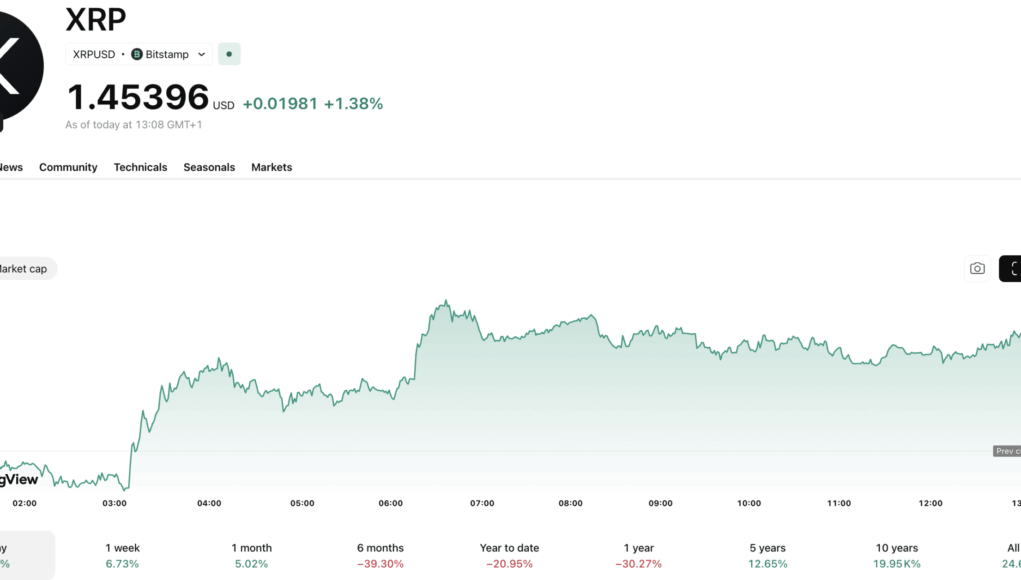Click the Bitstamp exchange logo icon

pyautogui.click(x=137, y=54)
